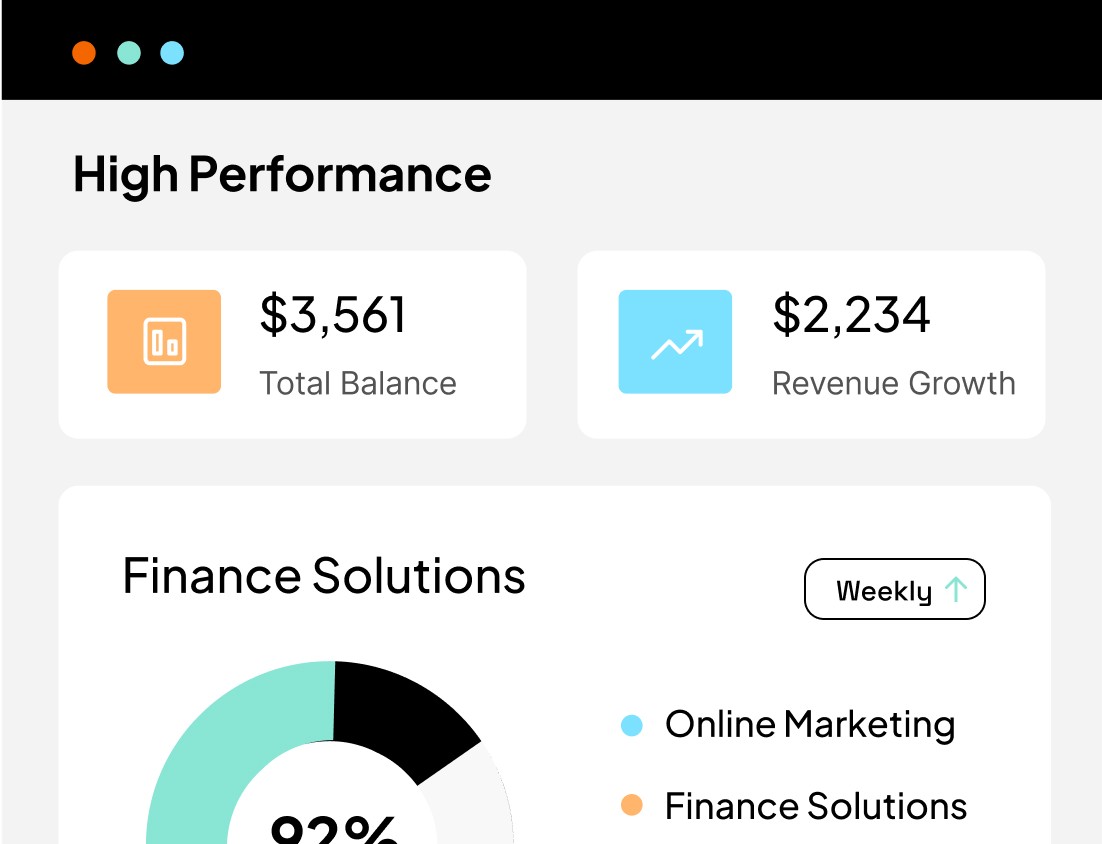This screenshot has height=844, width=1102.
Task: Open the Revenue Growth card
Action: pos(811,344)
